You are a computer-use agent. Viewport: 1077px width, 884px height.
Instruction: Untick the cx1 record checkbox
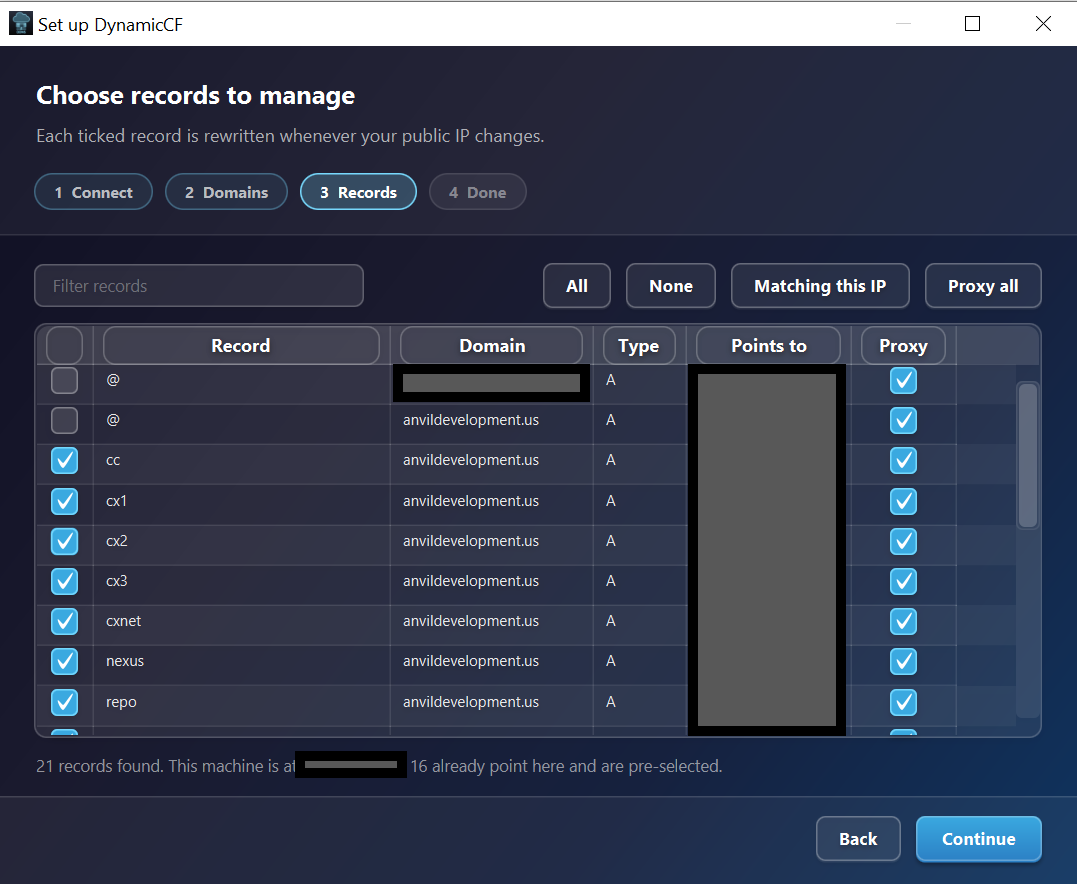coord(65,501)
